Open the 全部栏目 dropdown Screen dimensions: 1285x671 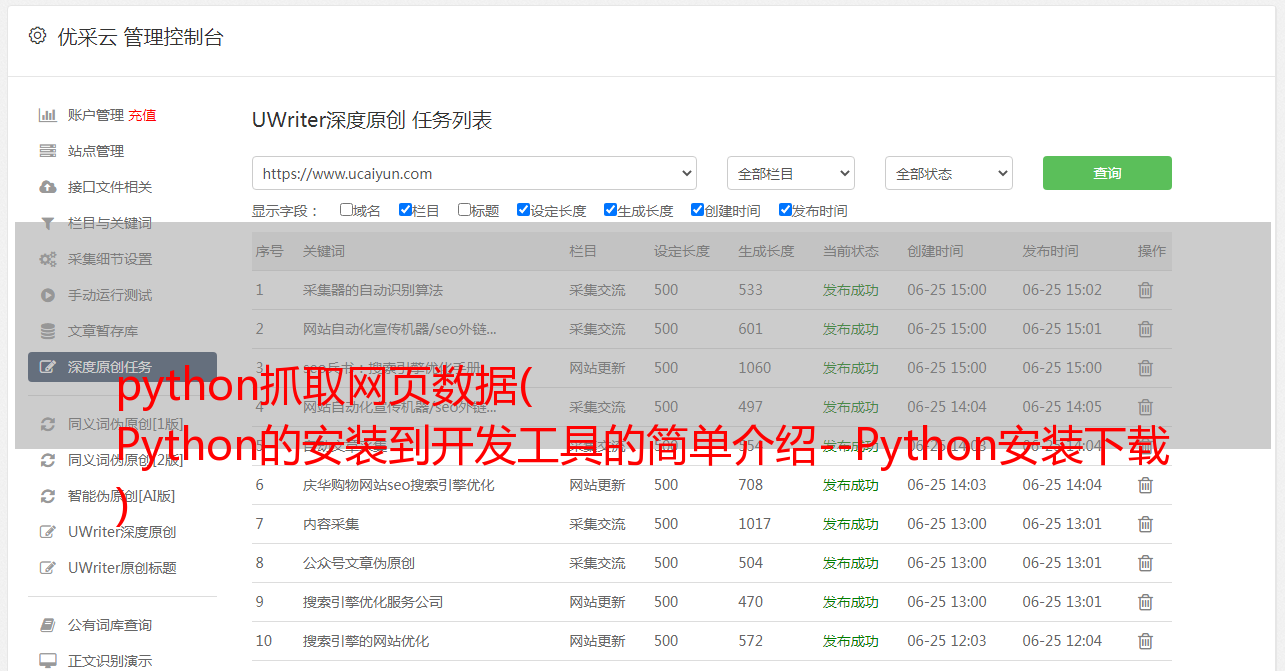(x=790, y=173)
